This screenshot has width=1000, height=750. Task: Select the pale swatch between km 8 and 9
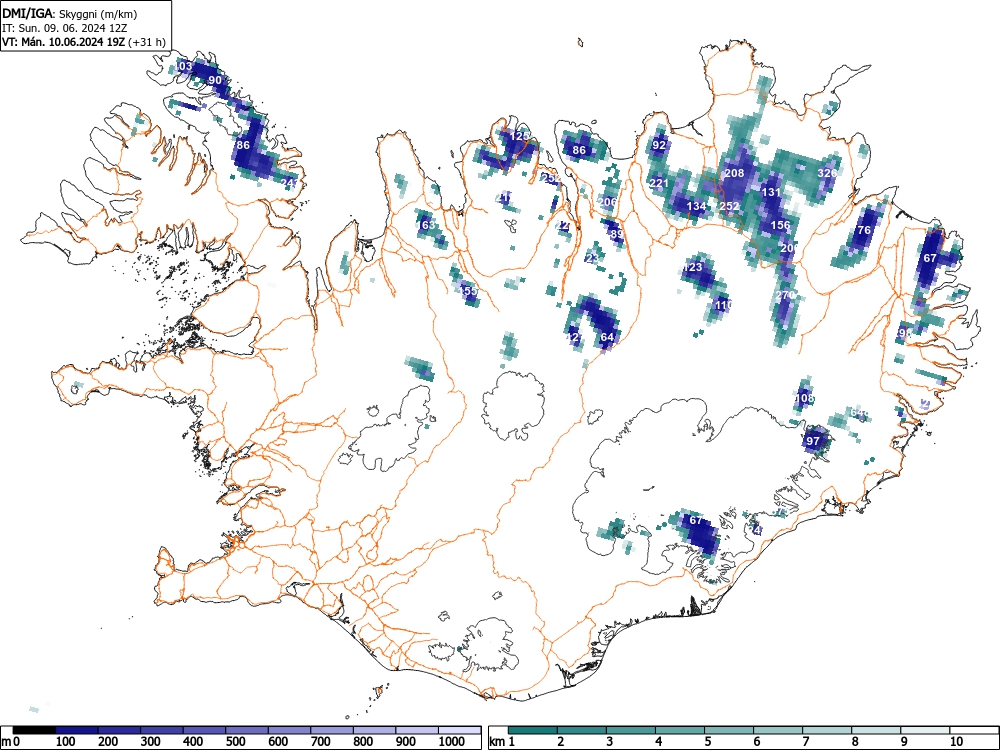click(876, 730)
